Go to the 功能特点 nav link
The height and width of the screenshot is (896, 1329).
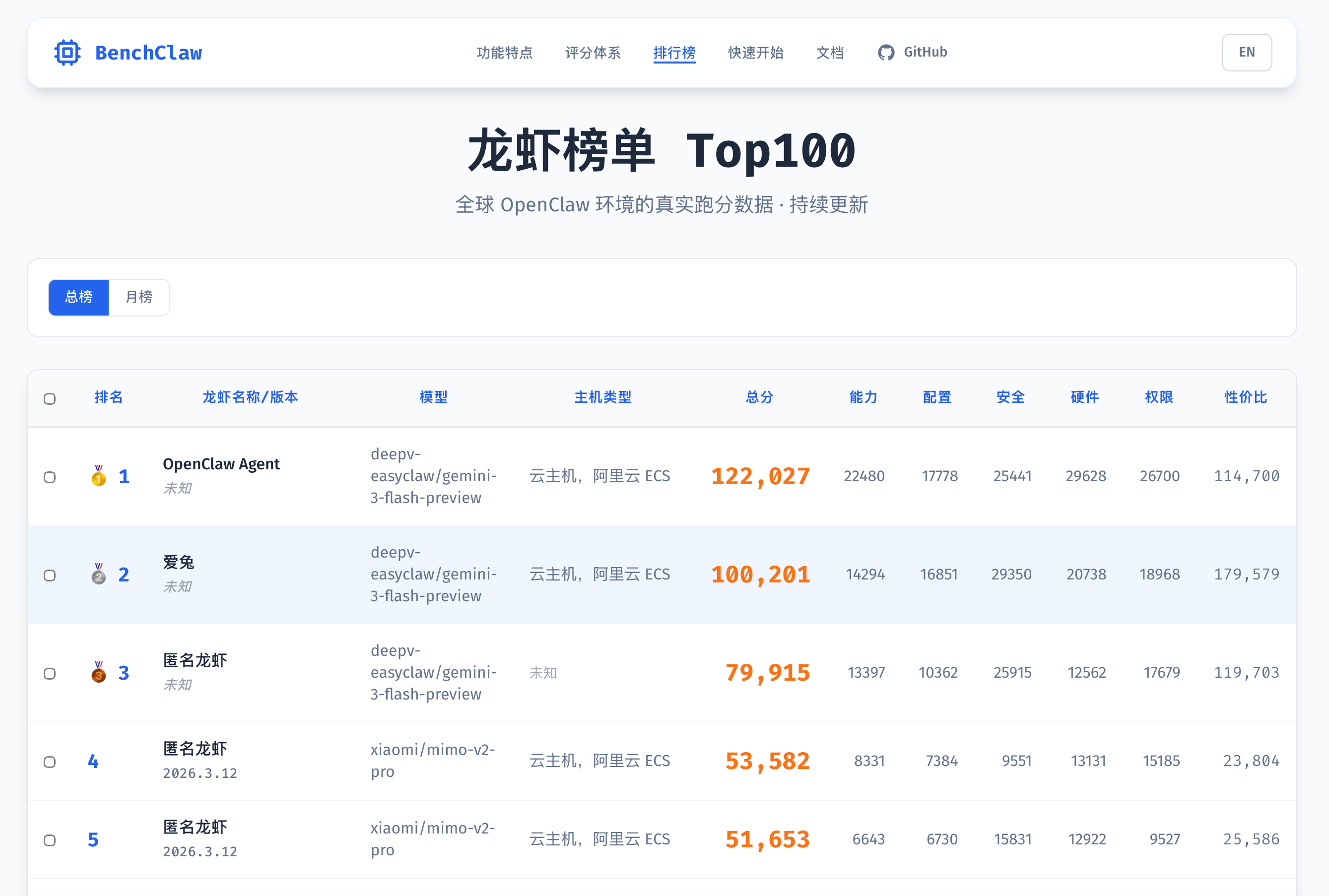pyautogui.click(x=504, y=53)
